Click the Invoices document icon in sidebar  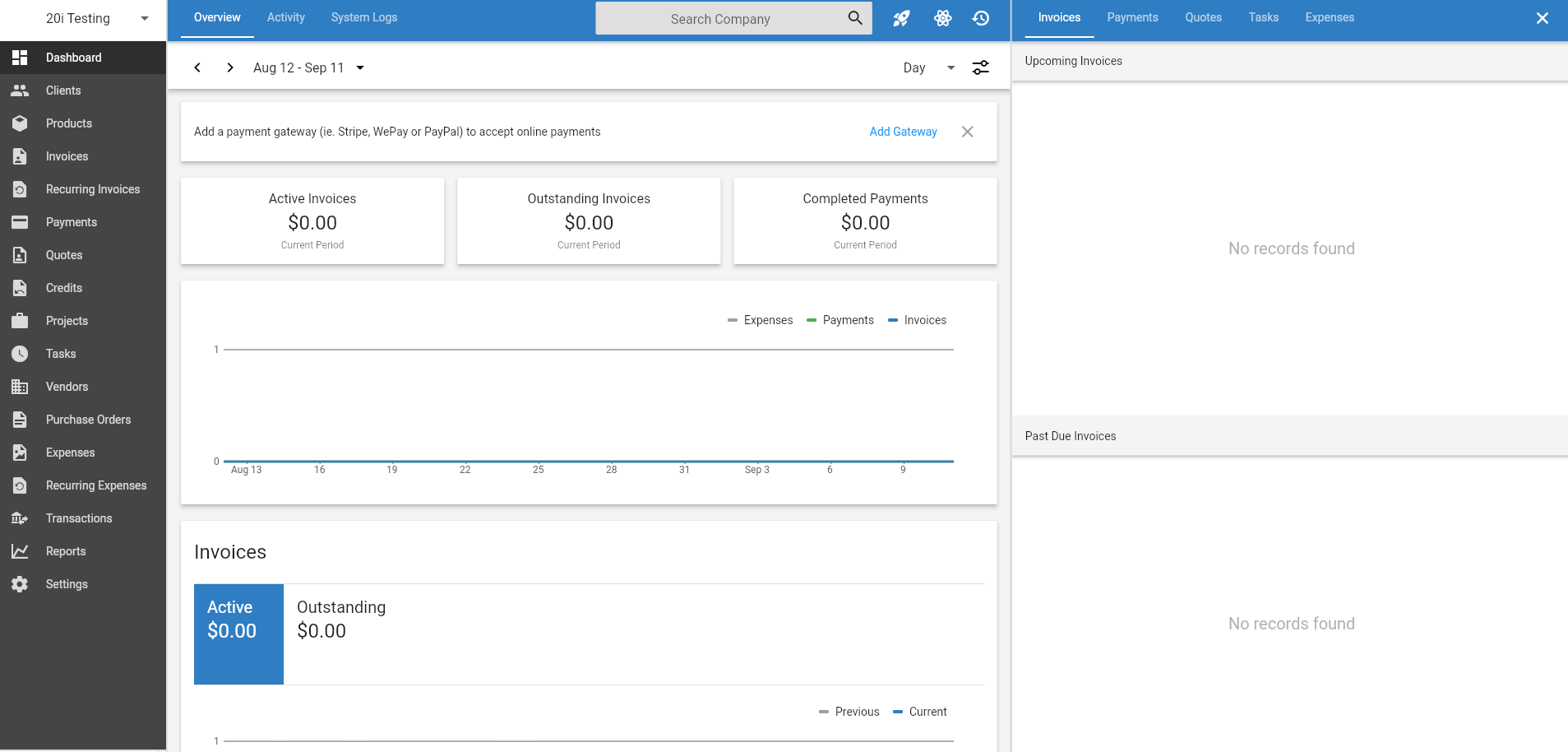click(20, 156)
